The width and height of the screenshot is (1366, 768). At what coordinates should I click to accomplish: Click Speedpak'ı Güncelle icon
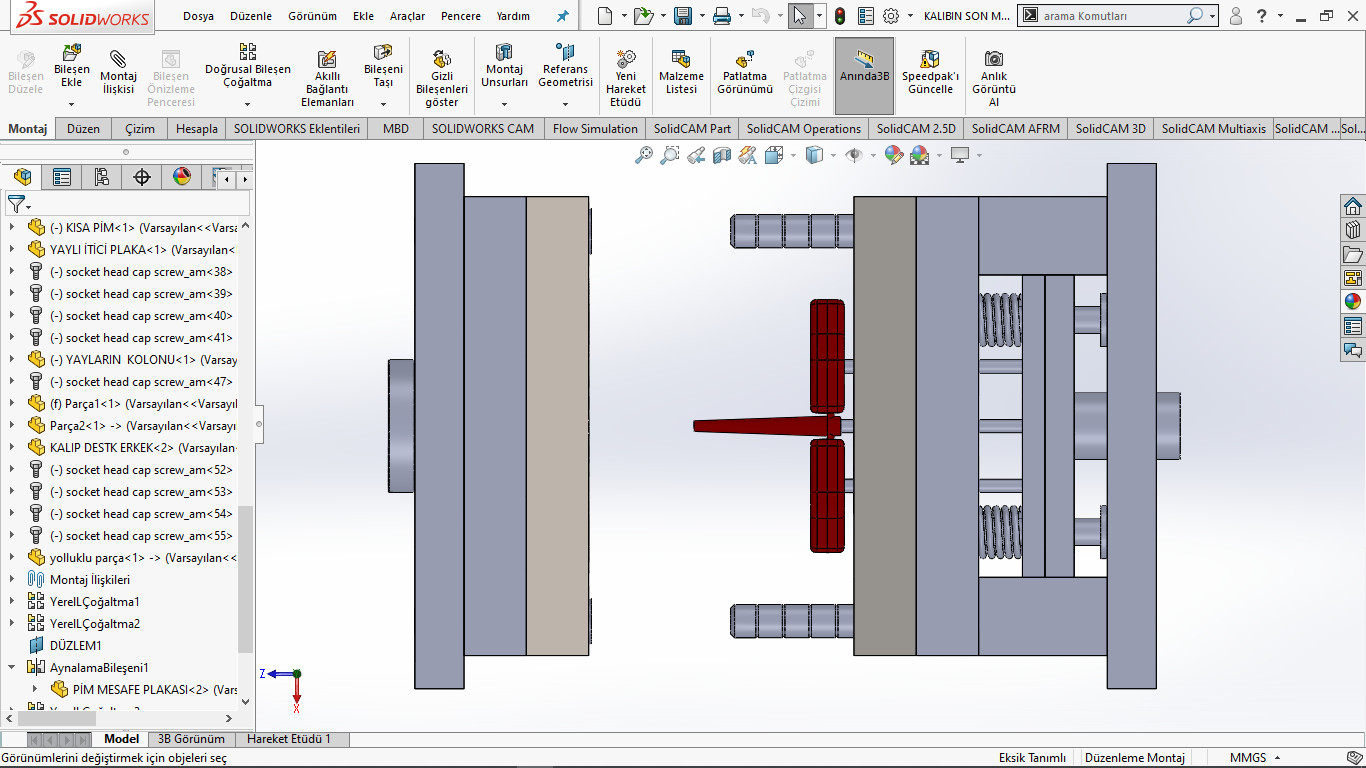[930, 59]
